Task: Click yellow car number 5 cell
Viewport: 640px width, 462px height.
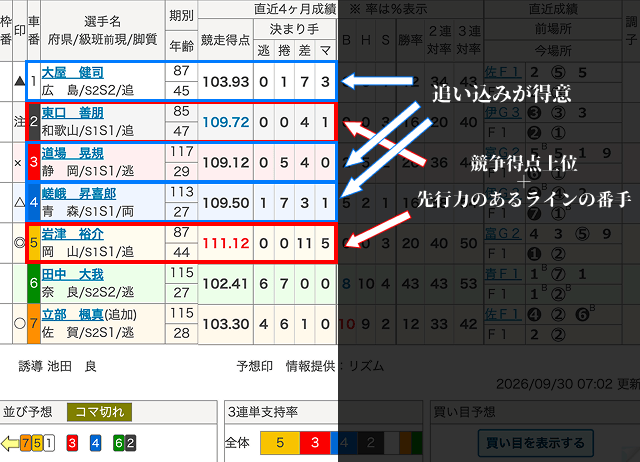Action: (34, 243)
